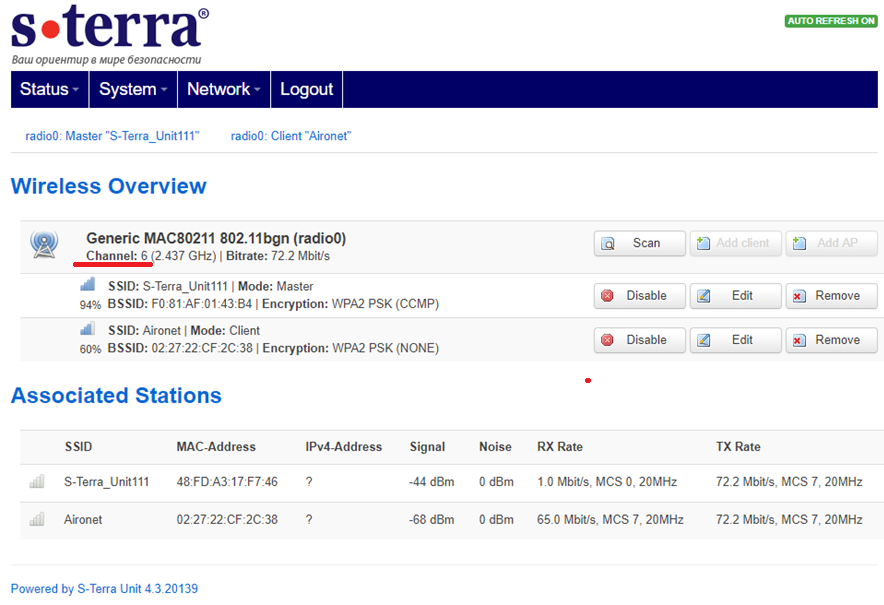Click the TX Rate column header
Screen dimensions: 884x605
coord(738,447)
